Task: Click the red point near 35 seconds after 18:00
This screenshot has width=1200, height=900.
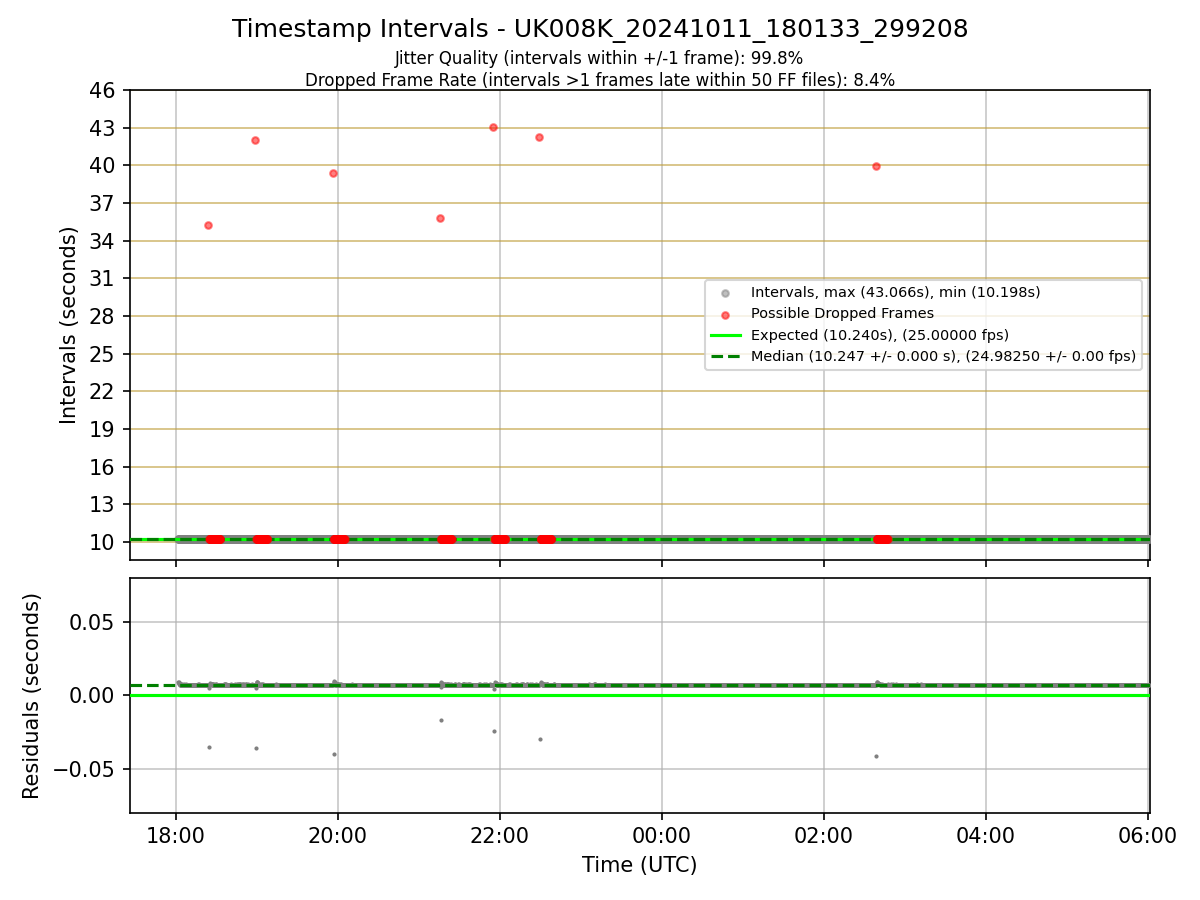Action: coord(208,225)
